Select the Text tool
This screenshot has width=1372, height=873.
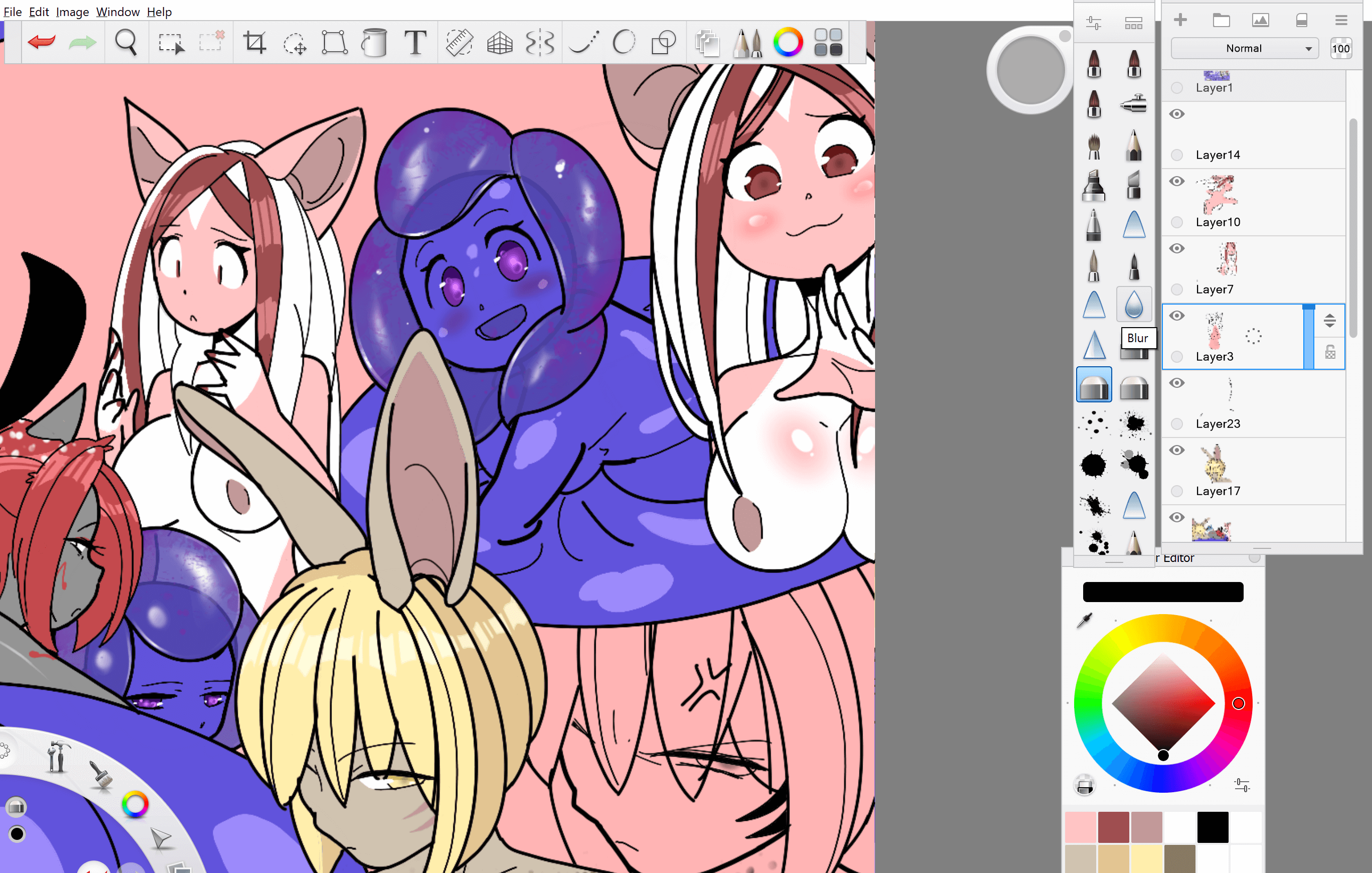point(415,42)
